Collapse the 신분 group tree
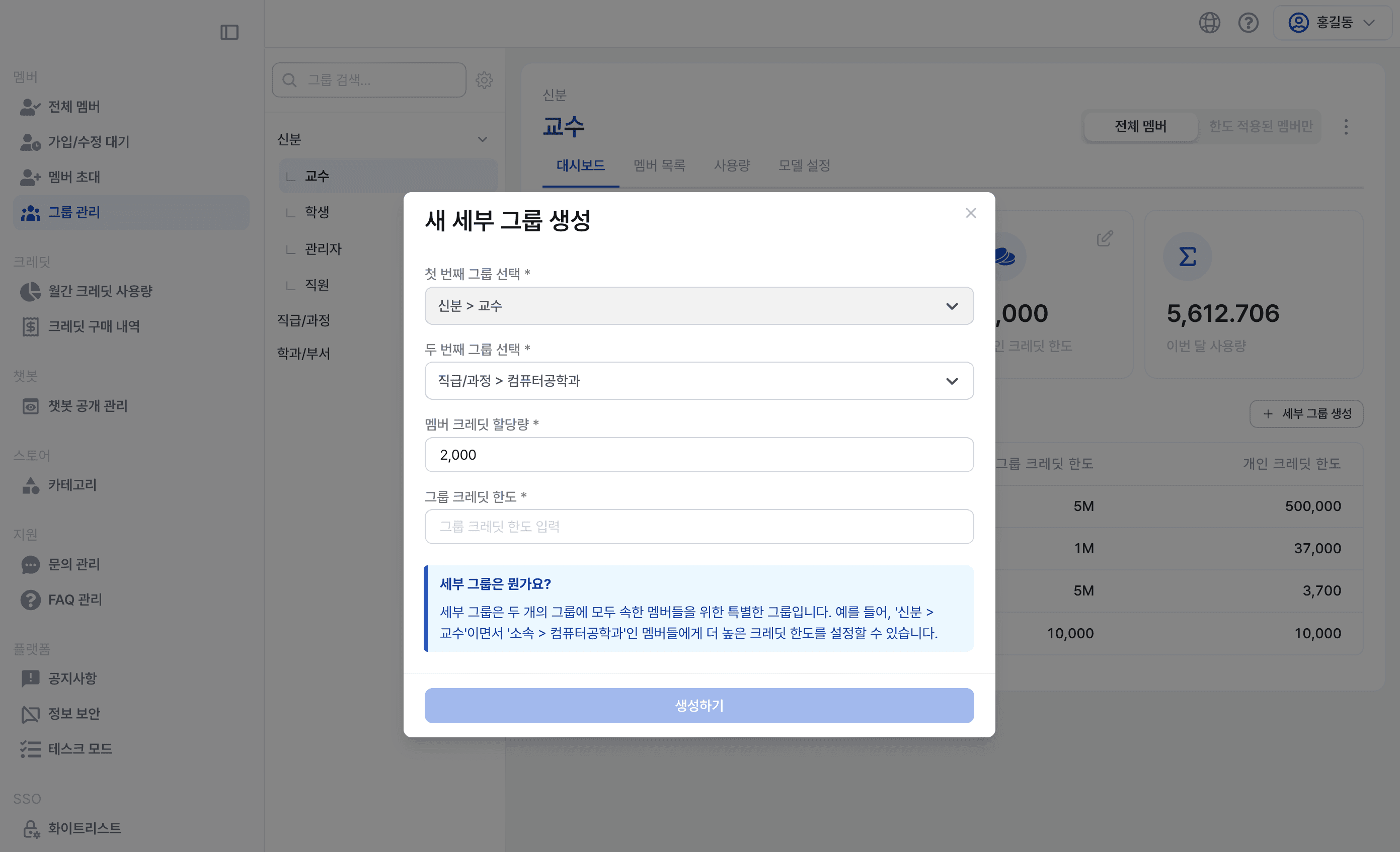This screenshot has width=1400, height=852. tap(483, 138)
